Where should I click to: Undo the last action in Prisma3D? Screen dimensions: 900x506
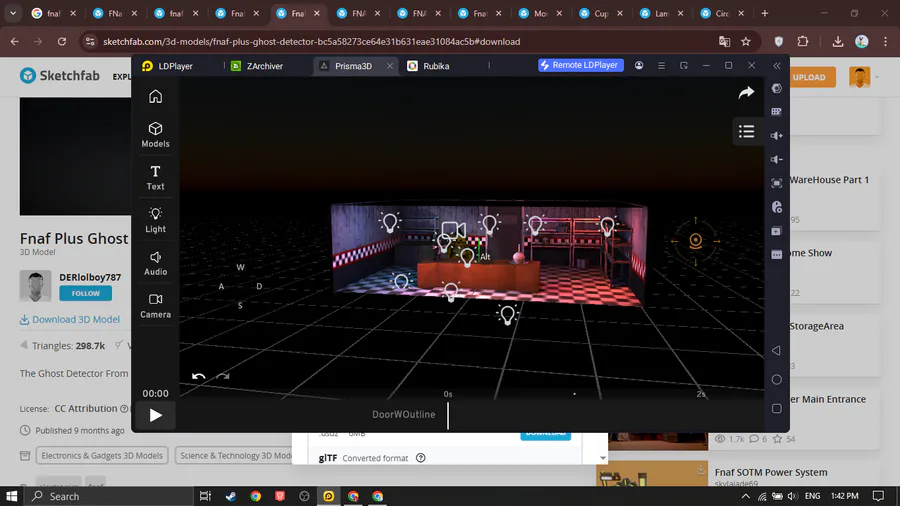point(199,376)
